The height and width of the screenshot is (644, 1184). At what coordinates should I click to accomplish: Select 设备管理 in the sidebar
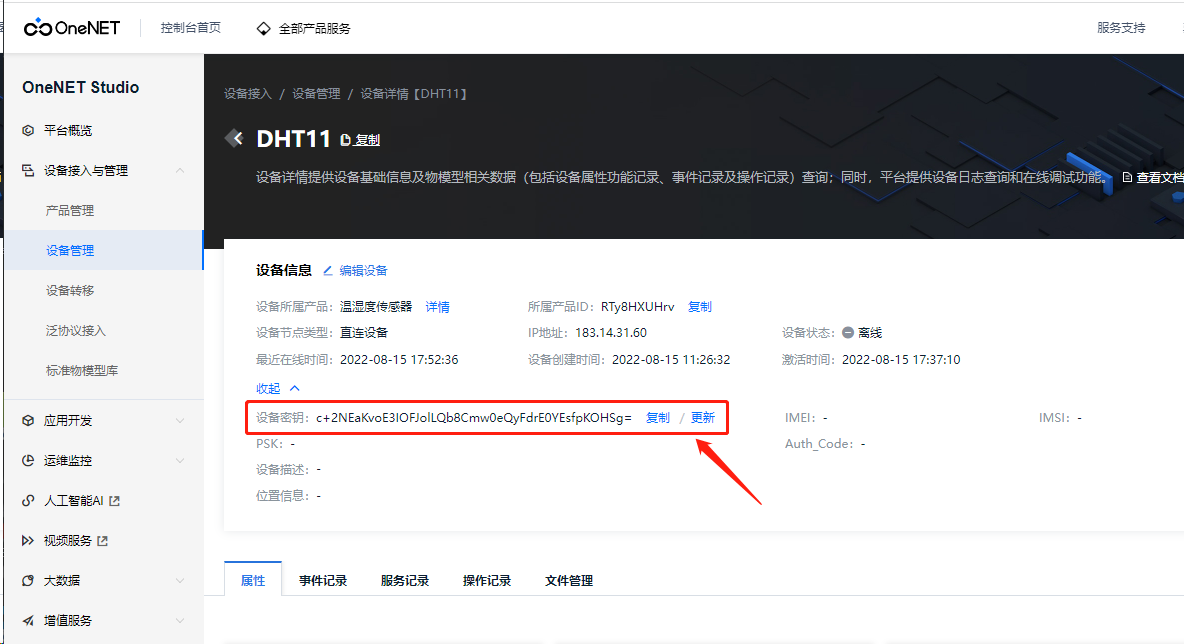click(x=69, y=251)
